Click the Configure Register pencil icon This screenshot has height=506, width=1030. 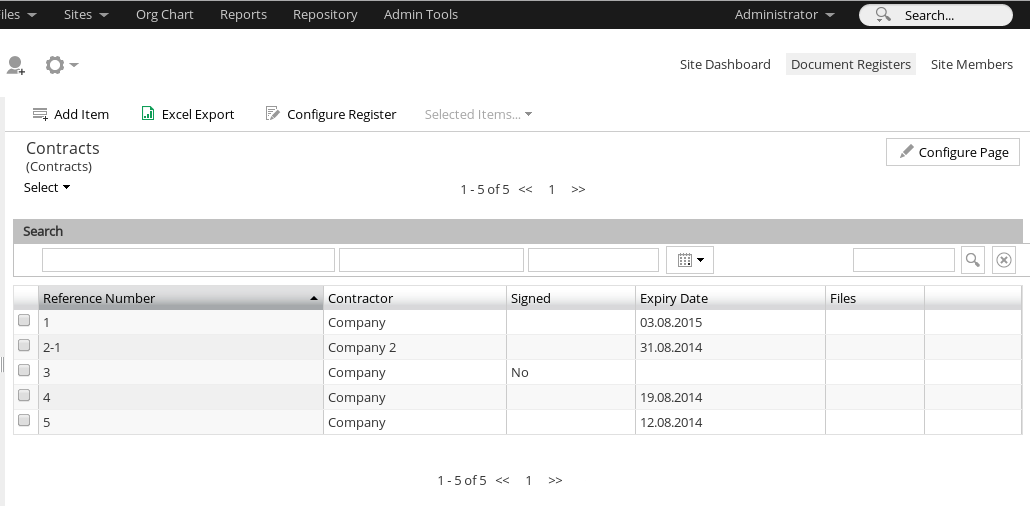tap(272, 114)
